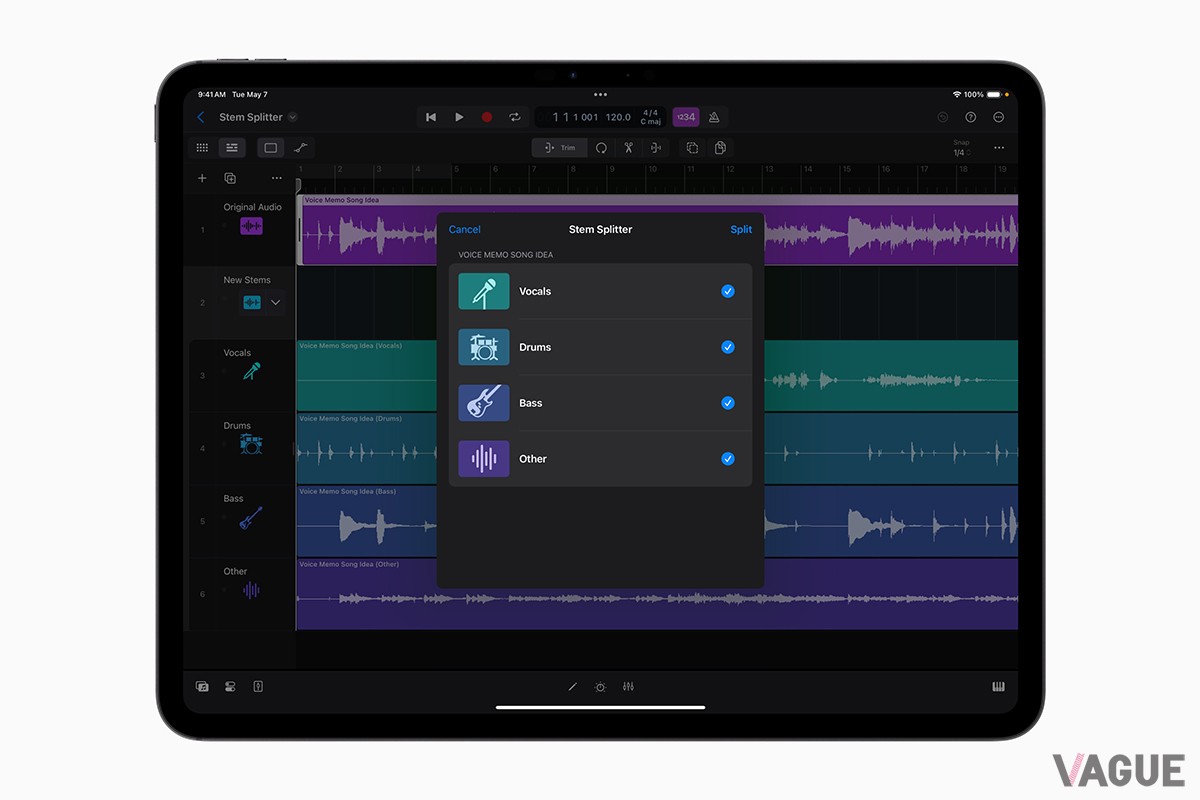
Task: Open the track header ellipsis options
Action: 277,178
